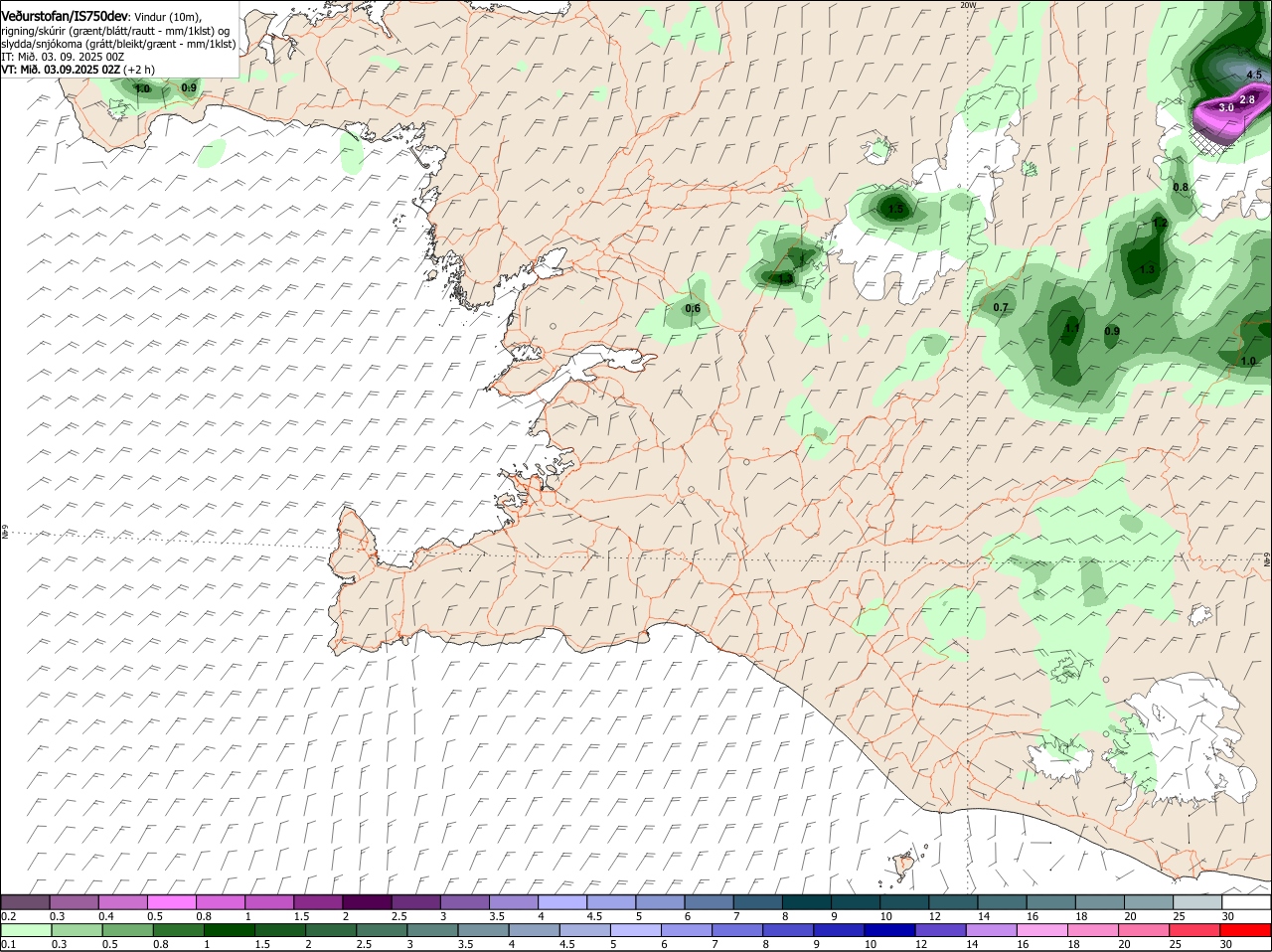
Task: Click the 18 label in the upper legend
Action: [1080, 916]
